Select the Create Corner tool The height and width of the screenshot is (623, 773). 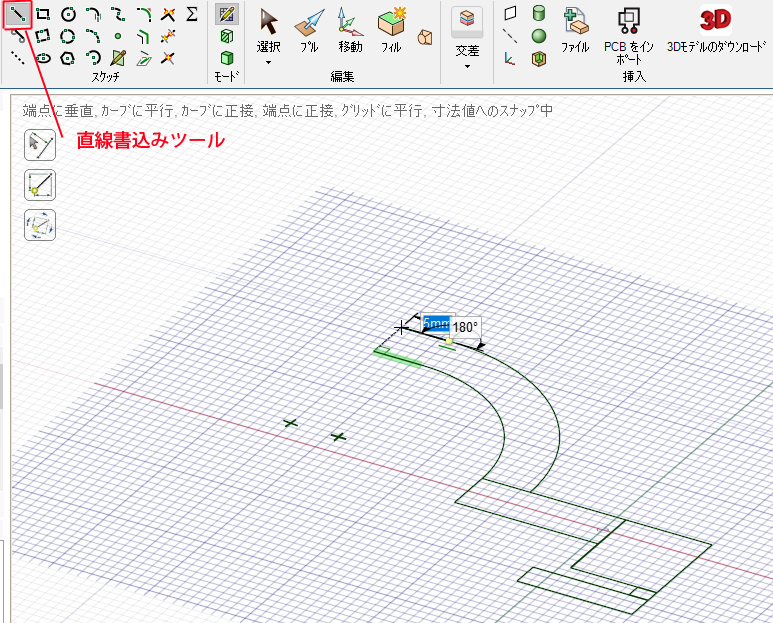point(168,15)
